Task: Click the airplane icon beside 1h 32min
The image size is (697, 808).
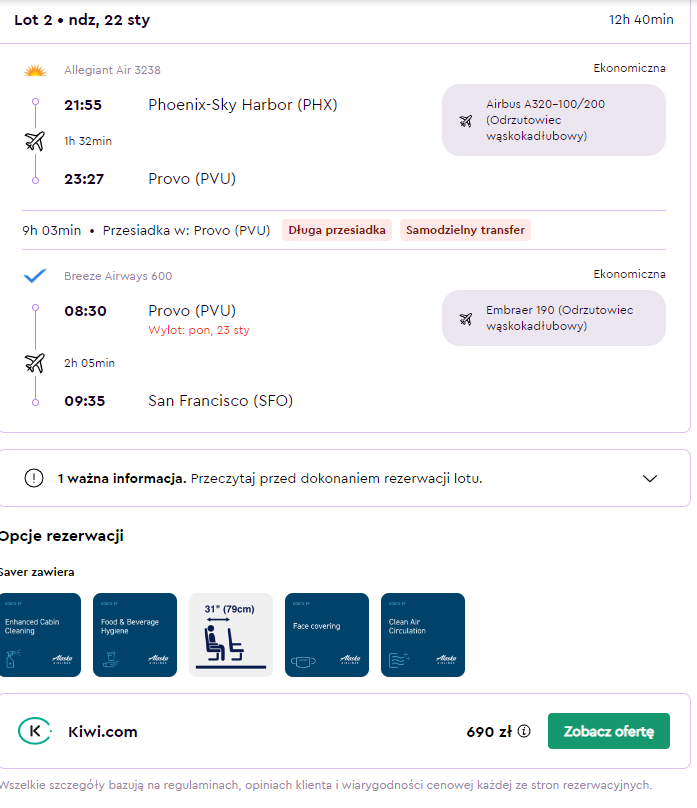Action: coord(35,141)
